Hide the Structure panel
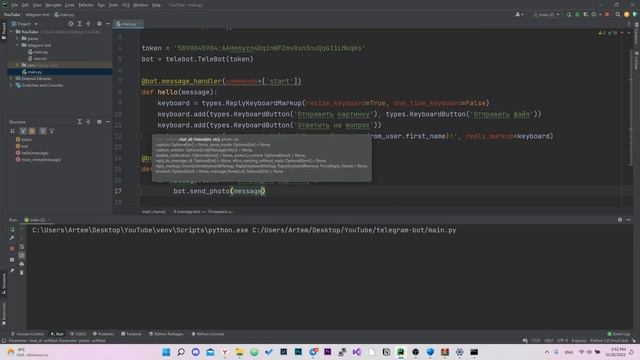This screenshot has height=360, width=640. (x=108, y=122)
